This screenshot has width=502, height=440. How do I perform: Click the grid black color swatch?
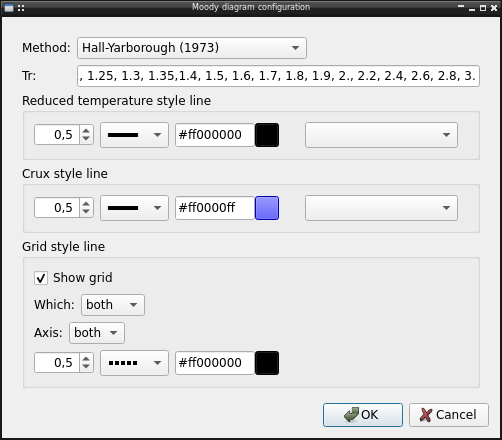point(267,363)
